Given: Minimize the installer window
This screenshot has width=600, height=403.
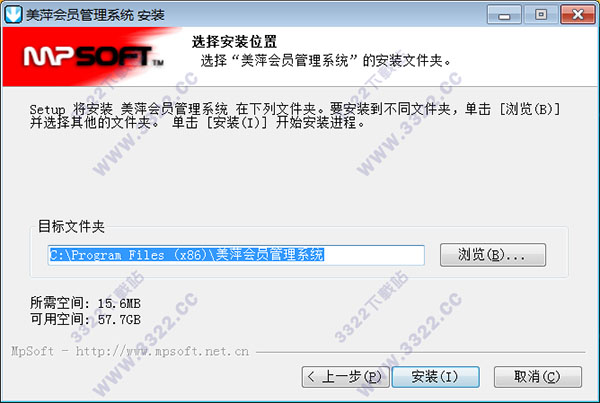Looking at the screenshot, I should (x=504, y=15).
